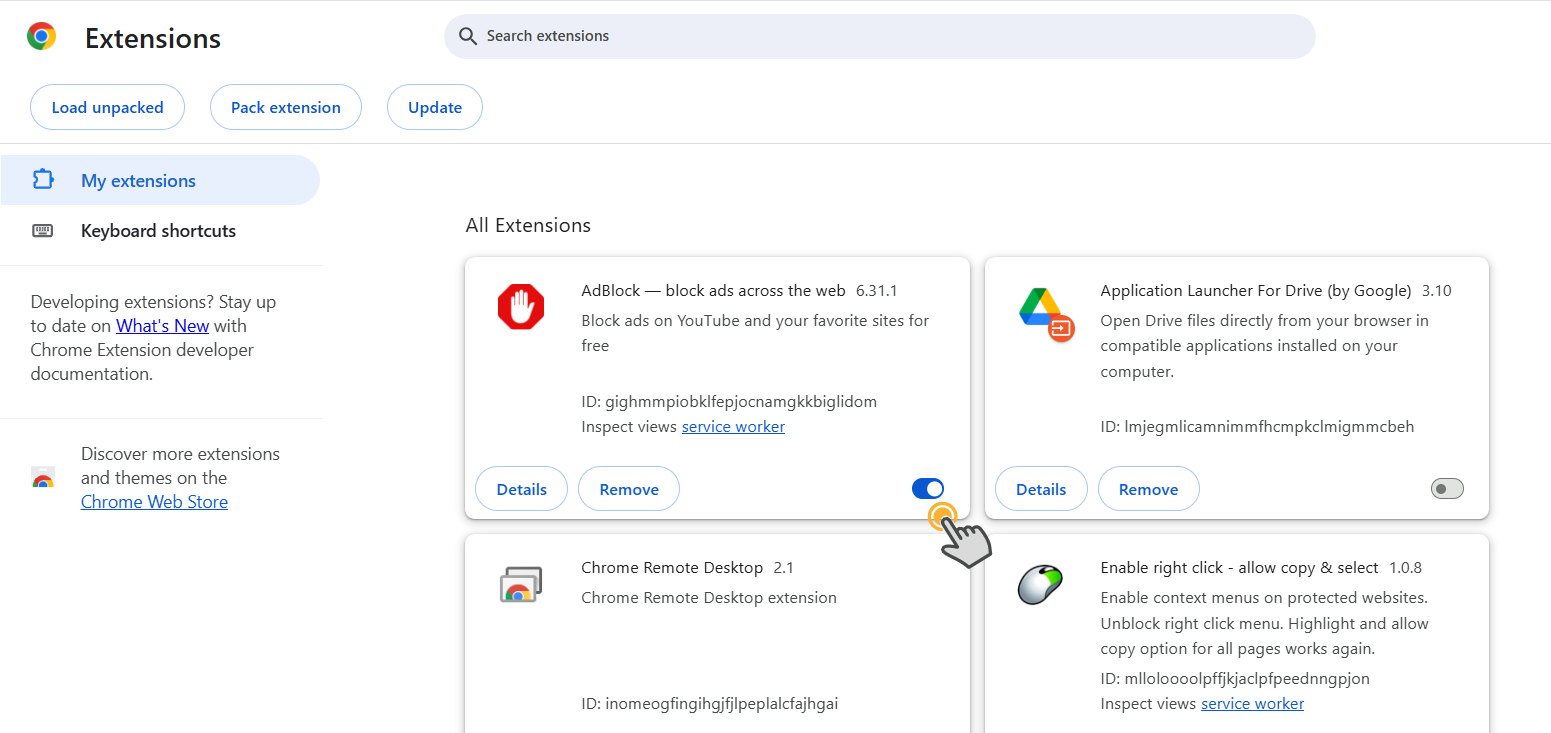Click the Enable context menus description text

pyautogui.click(x=1264, y=623)
